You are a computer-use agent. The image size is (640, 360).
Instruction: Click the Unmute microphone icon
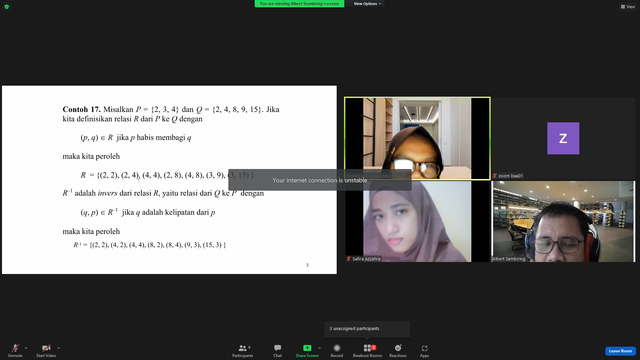[15, 348]
